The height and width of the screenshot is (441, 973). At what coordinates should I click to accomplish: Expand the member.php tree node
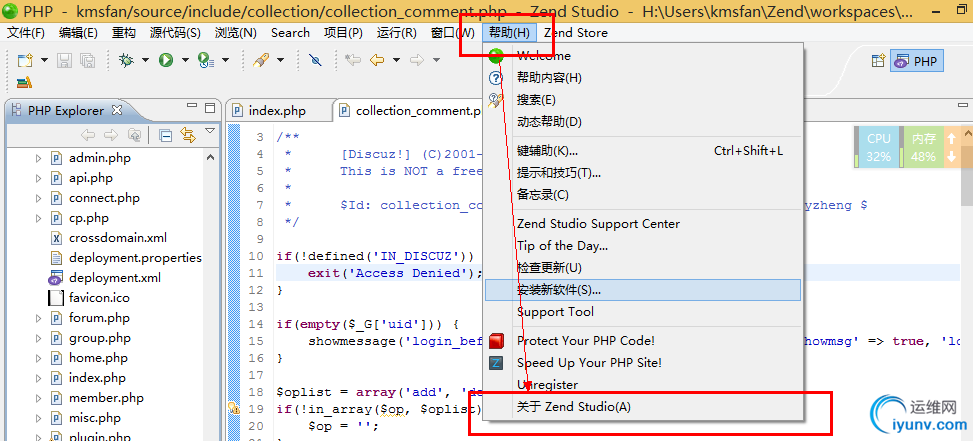[x=38, y=398]
